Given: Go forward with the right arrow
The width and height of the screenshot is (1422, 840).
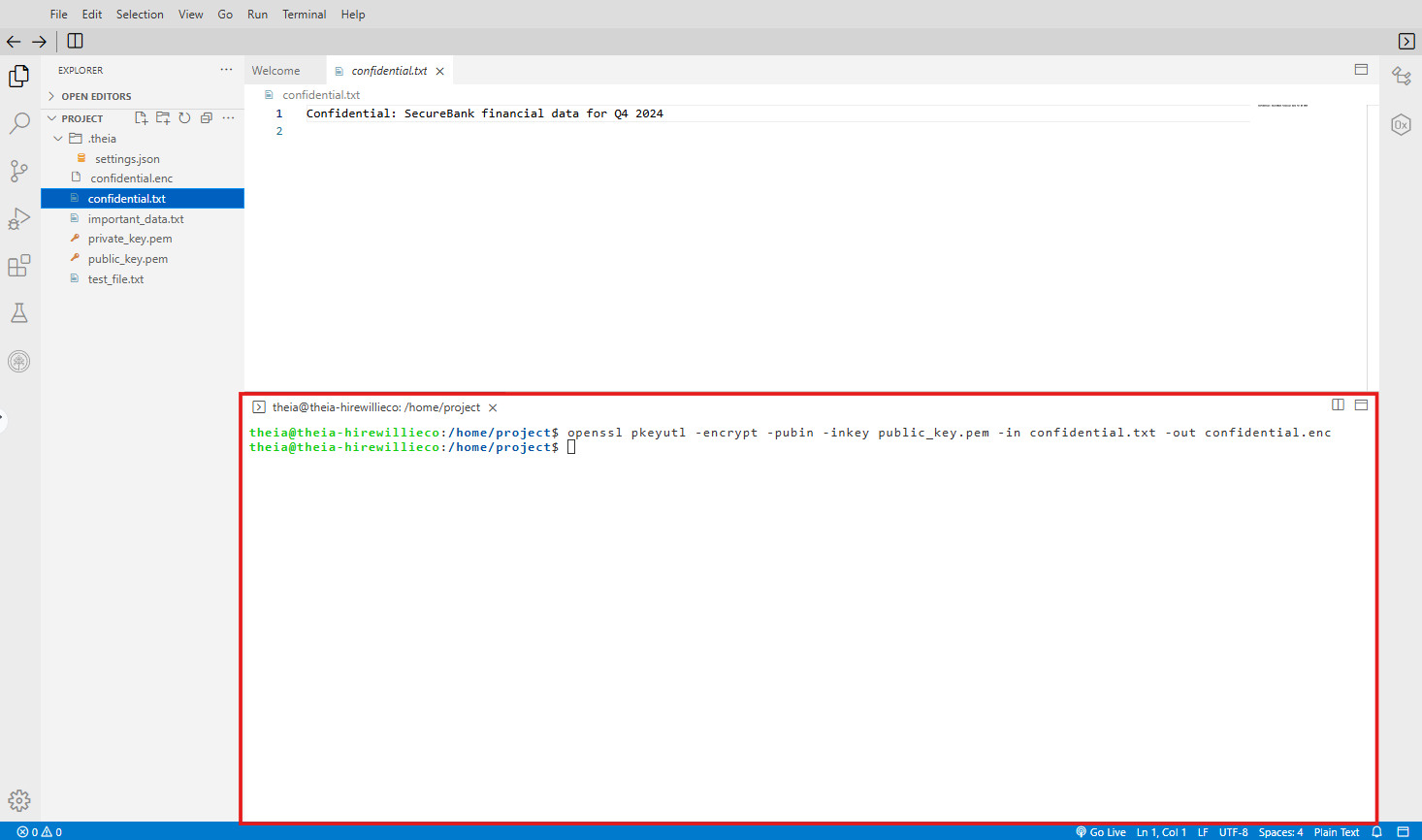Looking at the screenshot, I should coord(39,41).
